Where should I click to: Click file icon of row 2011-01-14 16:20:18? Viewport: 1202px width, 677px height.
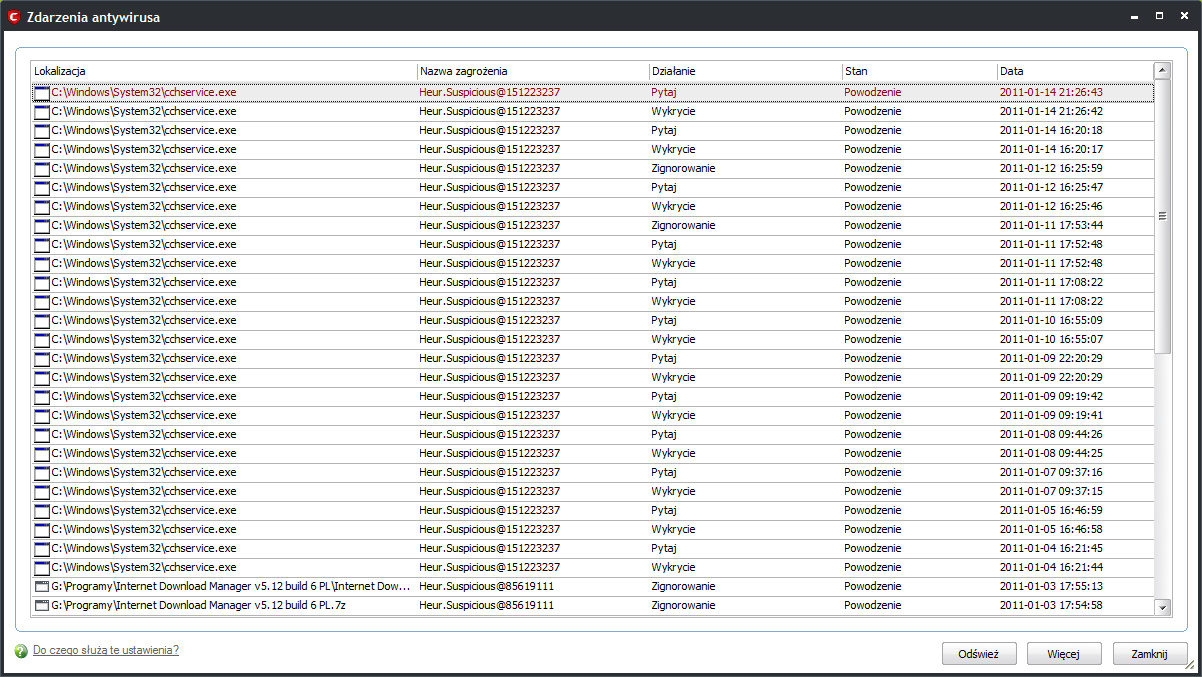42,130
